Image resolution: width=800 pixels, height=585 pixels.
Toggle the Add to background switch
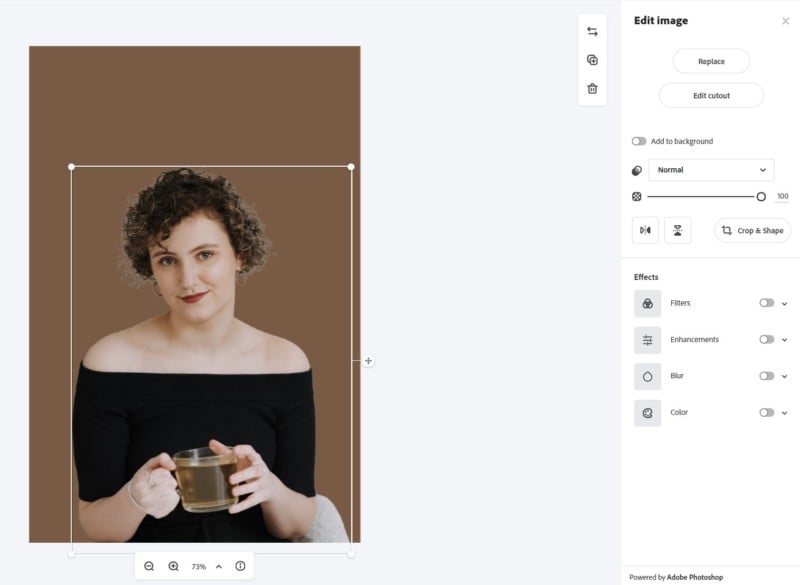coord(639,141)
